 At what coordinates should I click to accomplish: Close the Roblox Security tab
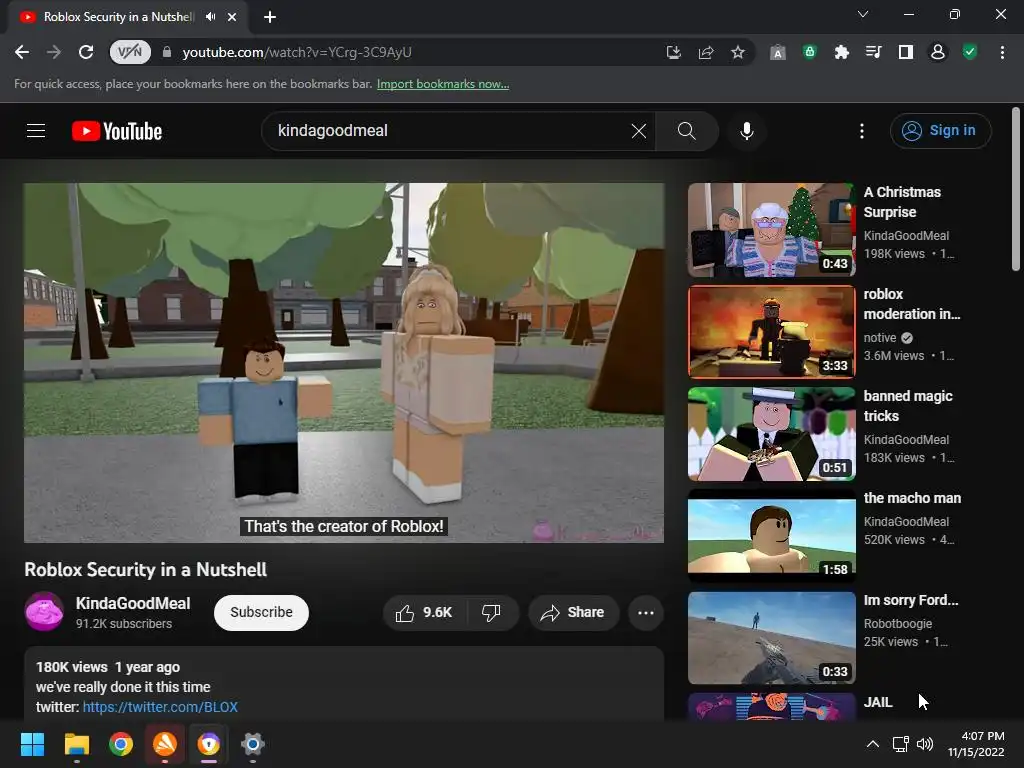click(x=232, y=17)
